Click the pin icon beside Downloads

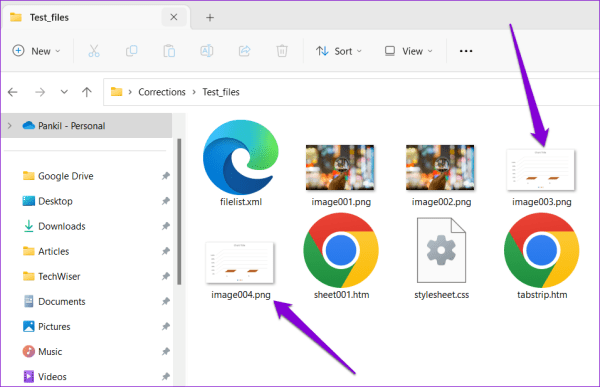coord(165,226)
